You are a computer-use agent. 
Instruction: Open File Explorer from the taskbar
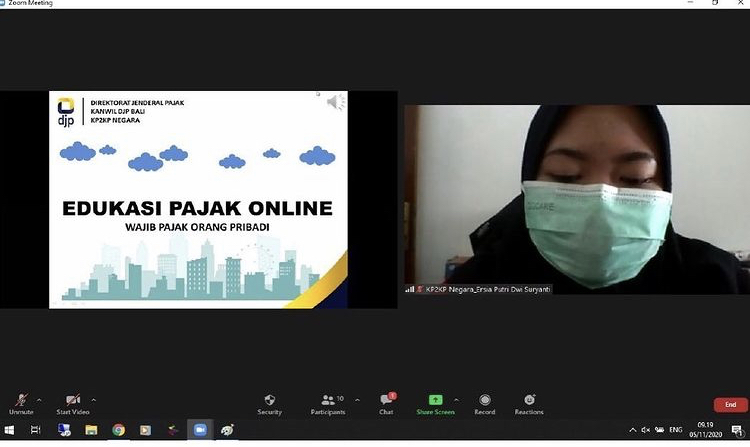coord(91,430)
